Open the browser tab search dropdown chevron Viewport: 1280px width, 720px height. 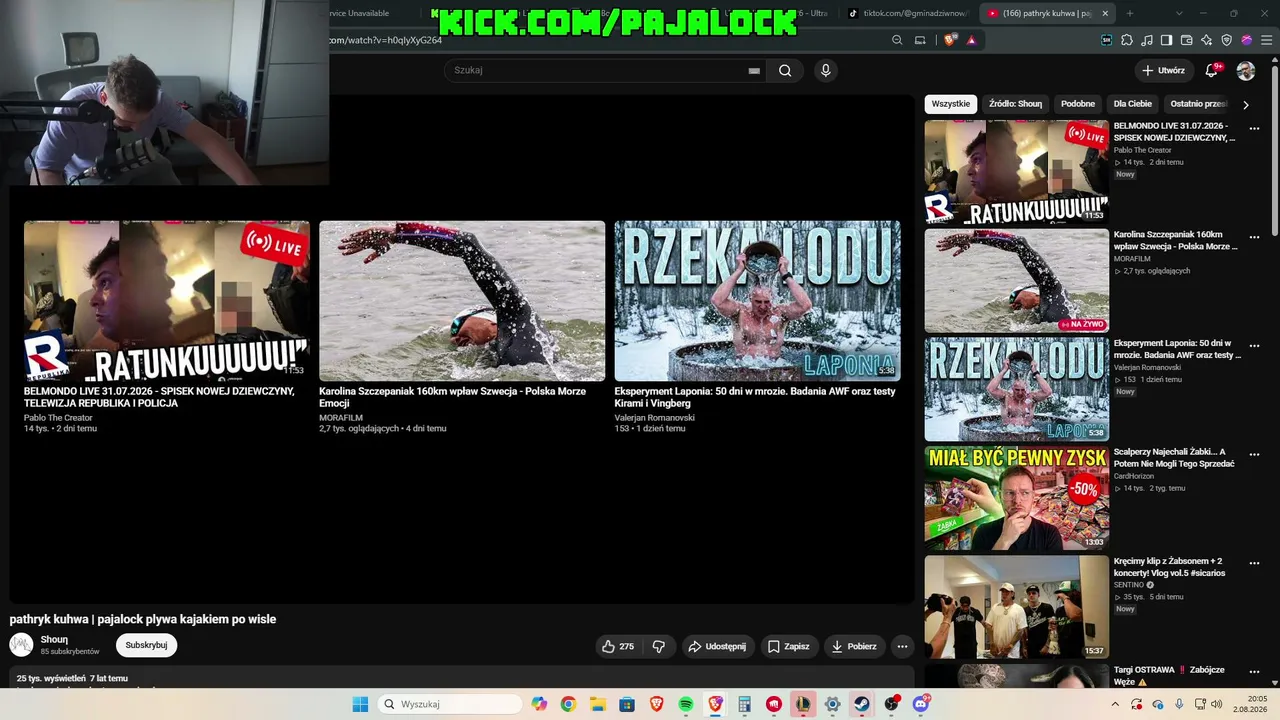[1179, 13]
